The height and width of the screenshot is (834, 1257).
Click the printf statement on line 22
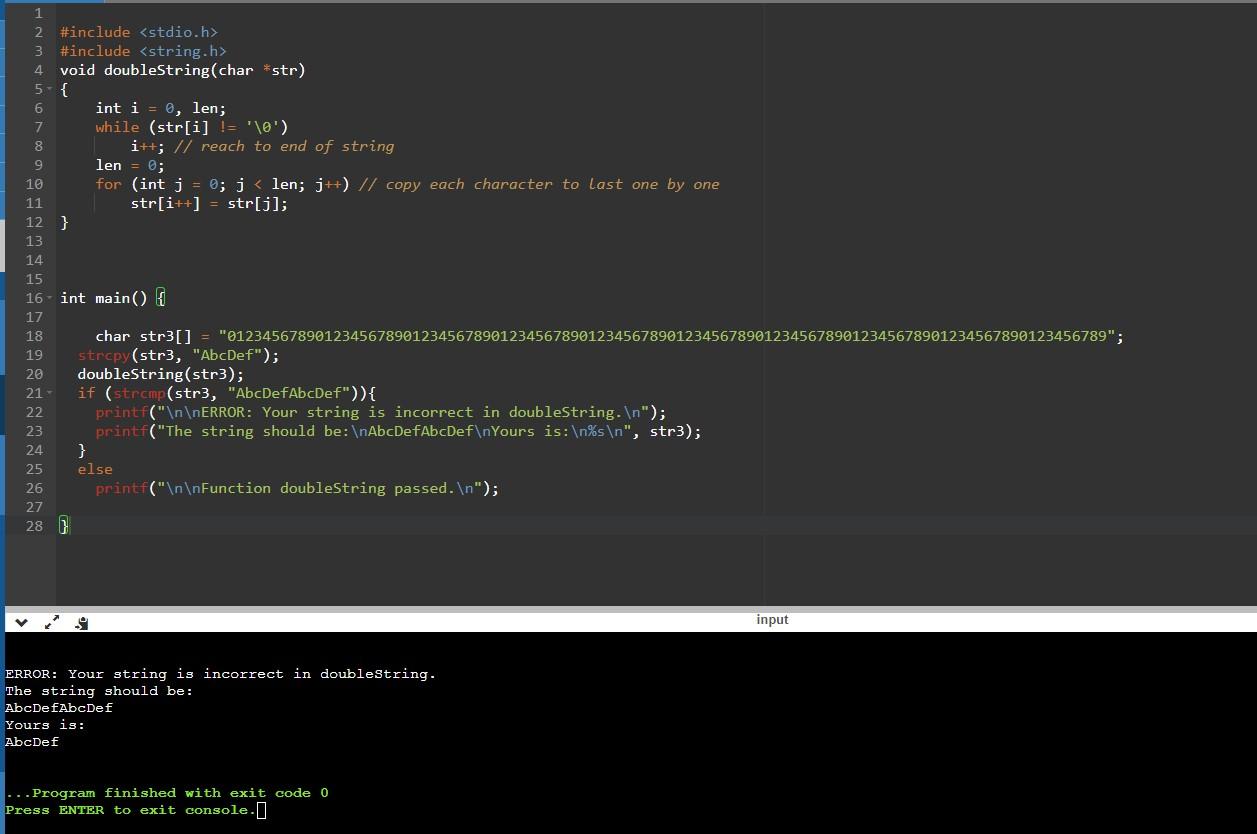pos(380,411)
